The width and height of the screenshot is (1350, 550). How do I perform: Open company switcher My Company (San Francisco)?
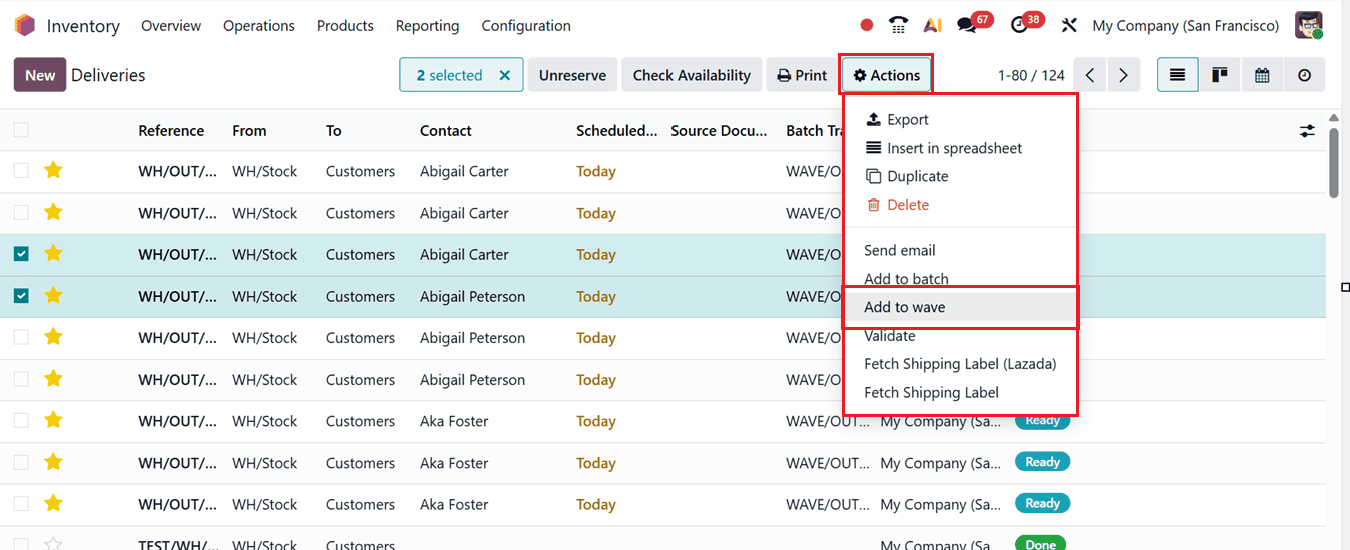tap(1185, 26)
